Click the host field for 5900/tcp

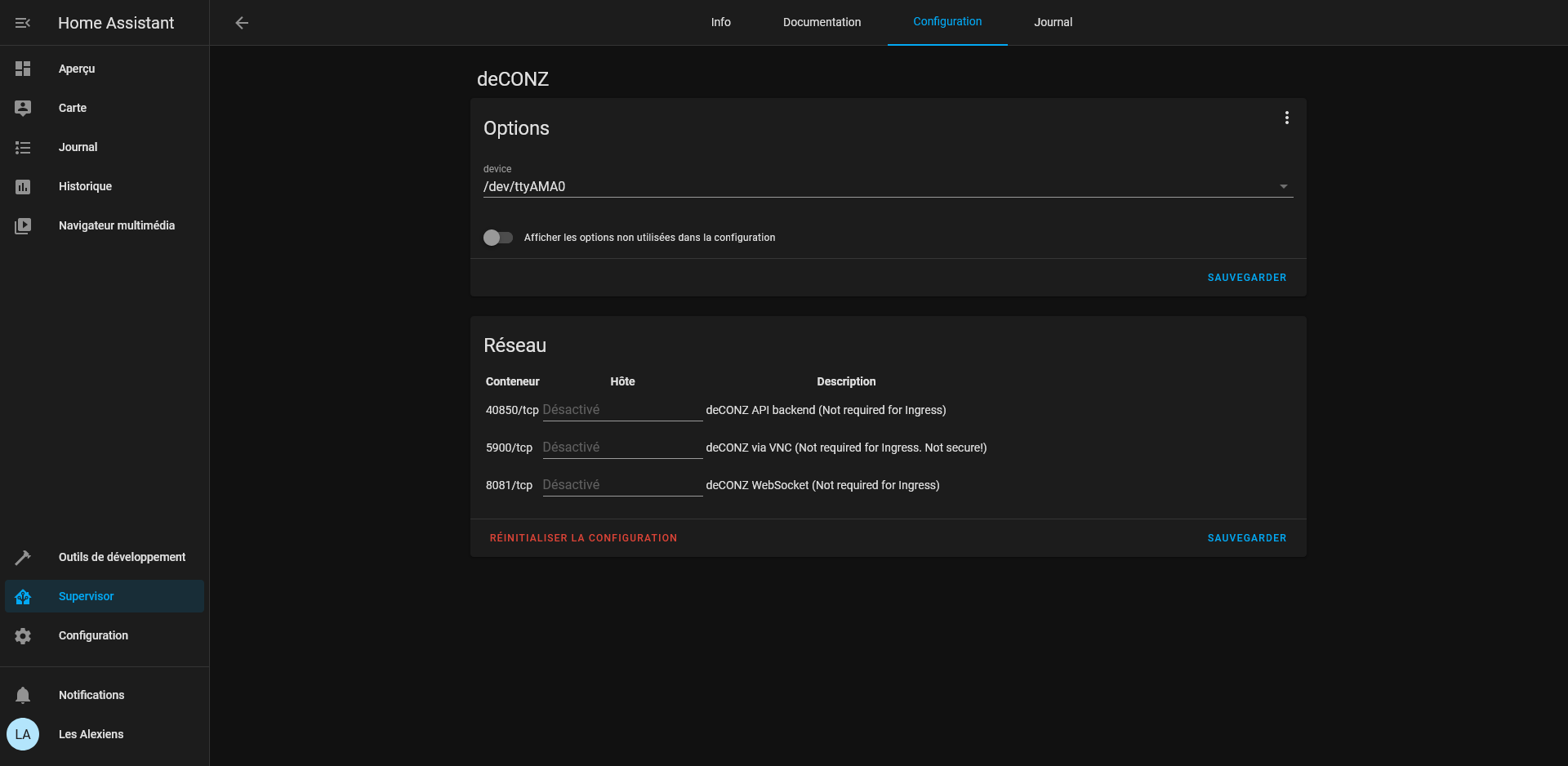point(622,448)
